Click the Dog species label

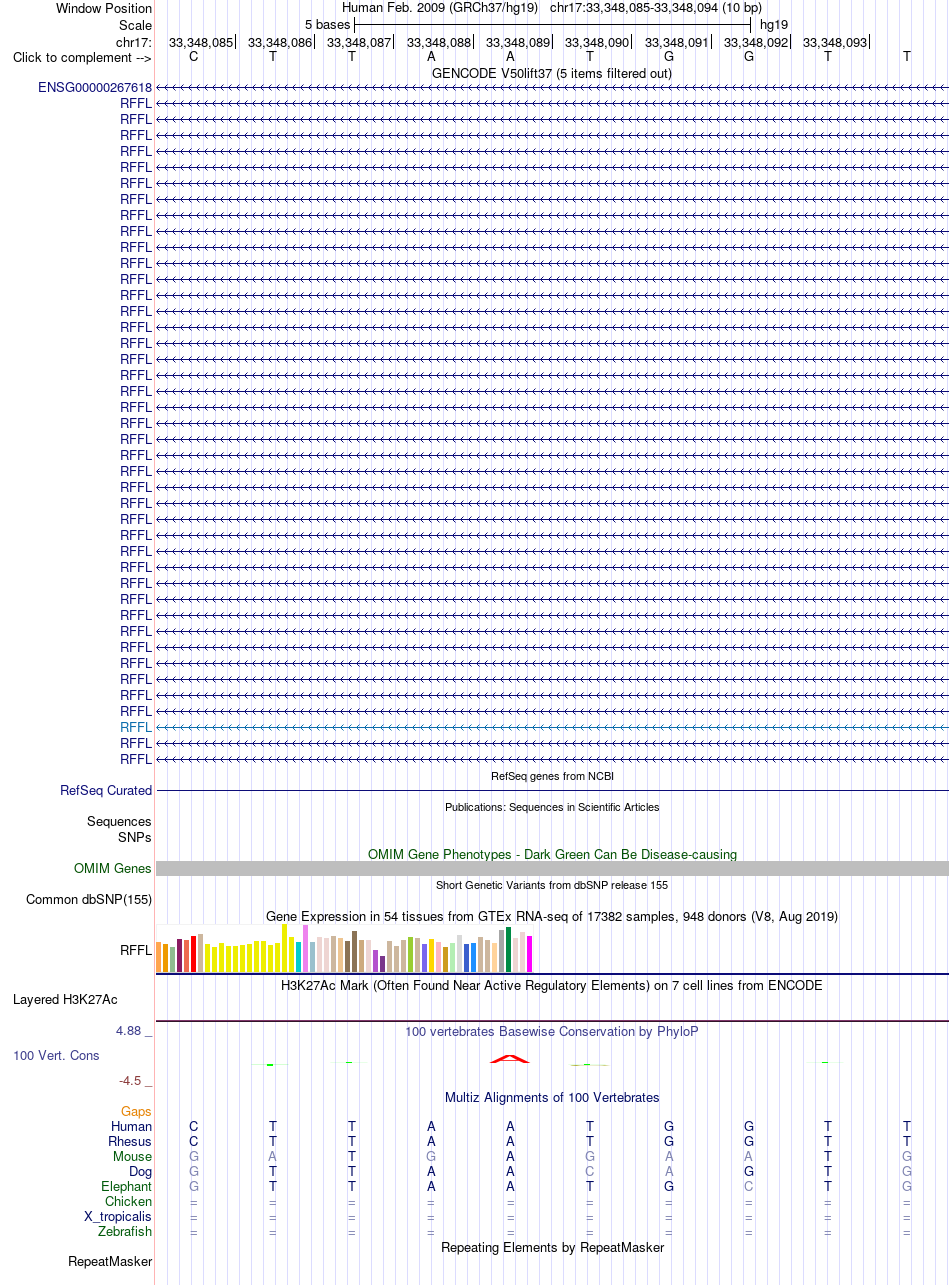tap(141, 1171)
